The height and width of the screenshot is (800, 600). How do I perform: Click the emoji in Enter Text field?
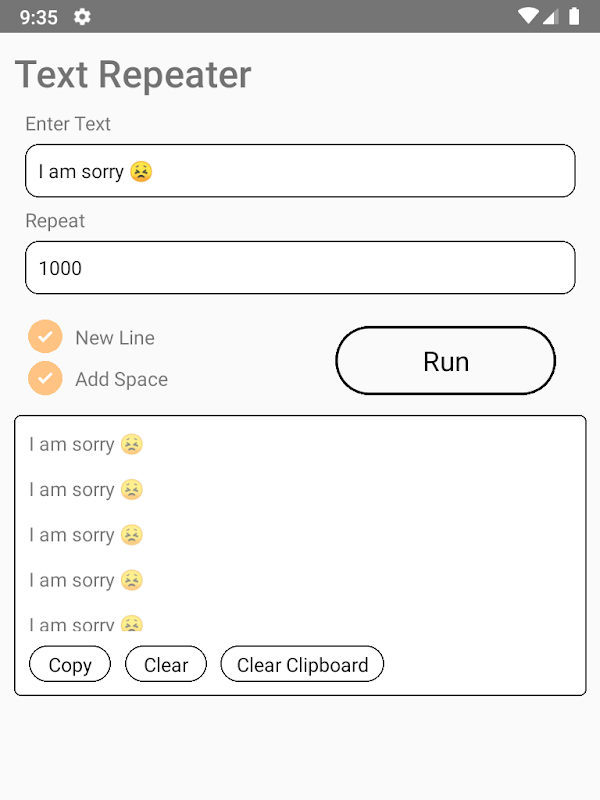coord(141,171)
